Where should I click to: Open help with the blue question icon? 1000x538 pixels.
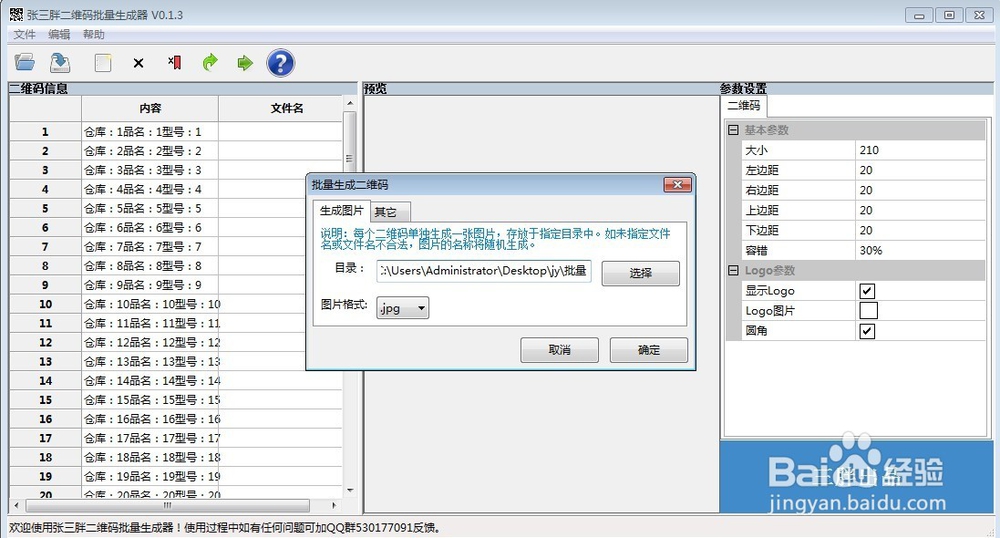[281, 62]
